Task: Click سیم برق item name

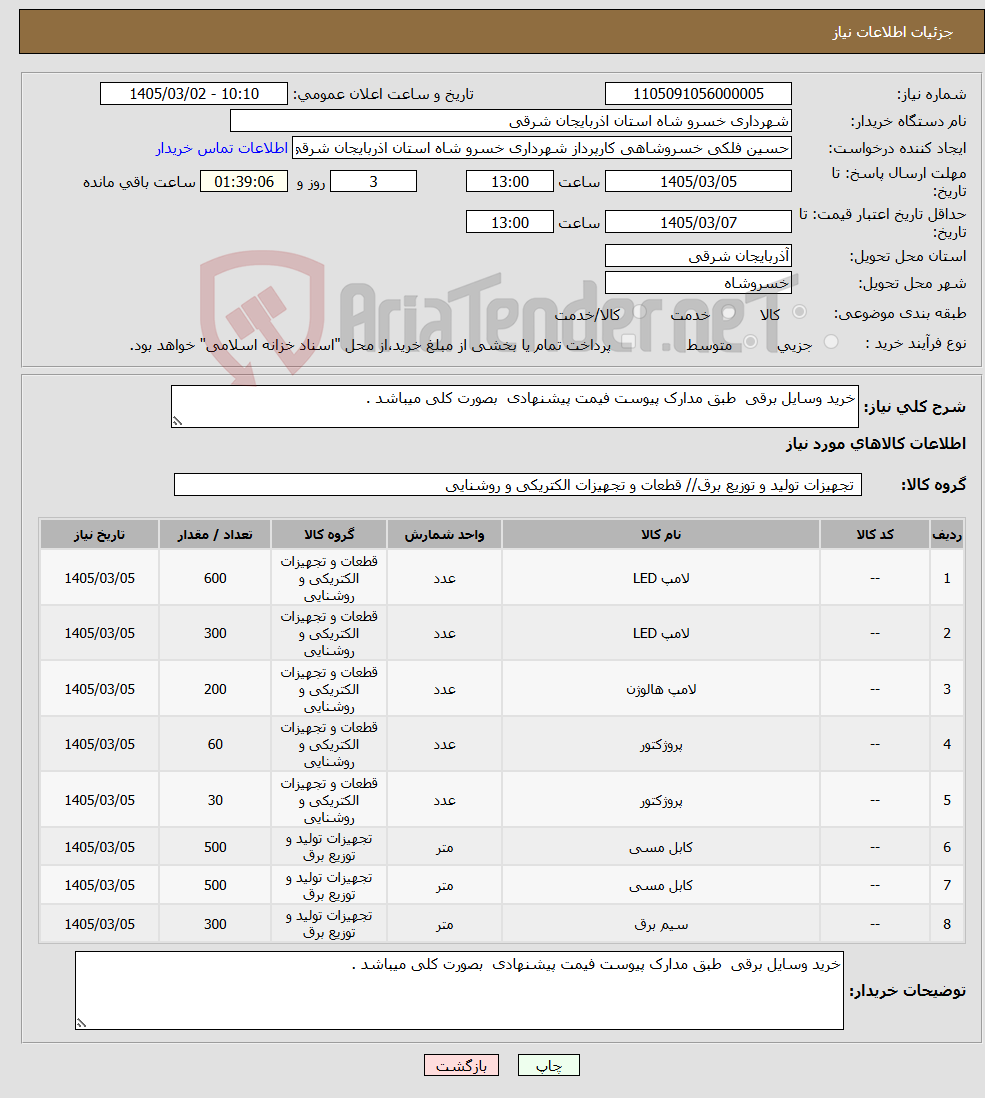Action: click(661, 924)
